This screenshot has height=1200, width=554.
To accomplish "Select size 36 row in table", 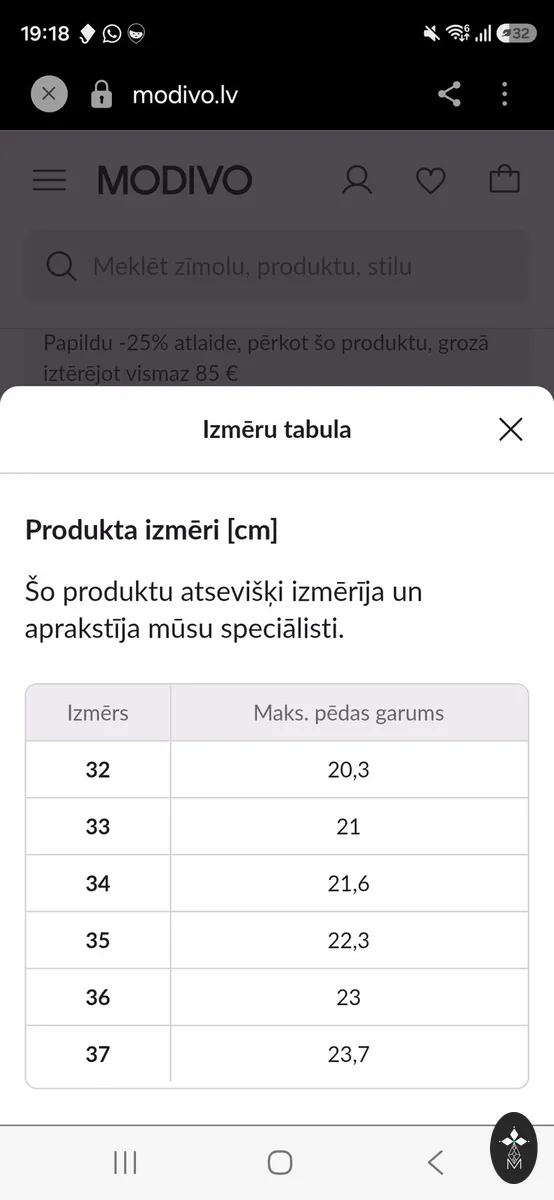I will click(x=277, y=997).
